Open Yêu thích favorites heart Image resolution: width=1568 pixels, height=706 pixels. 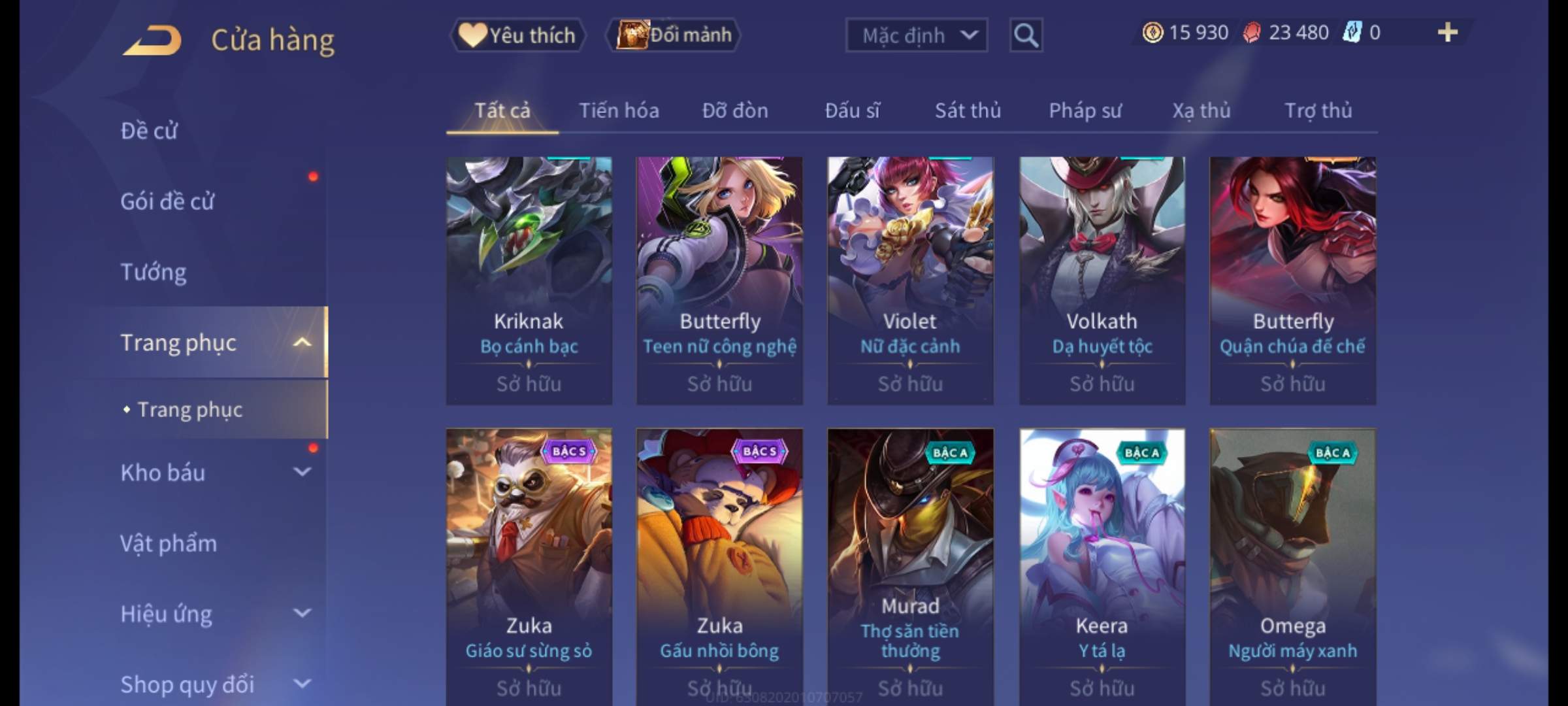517,35
